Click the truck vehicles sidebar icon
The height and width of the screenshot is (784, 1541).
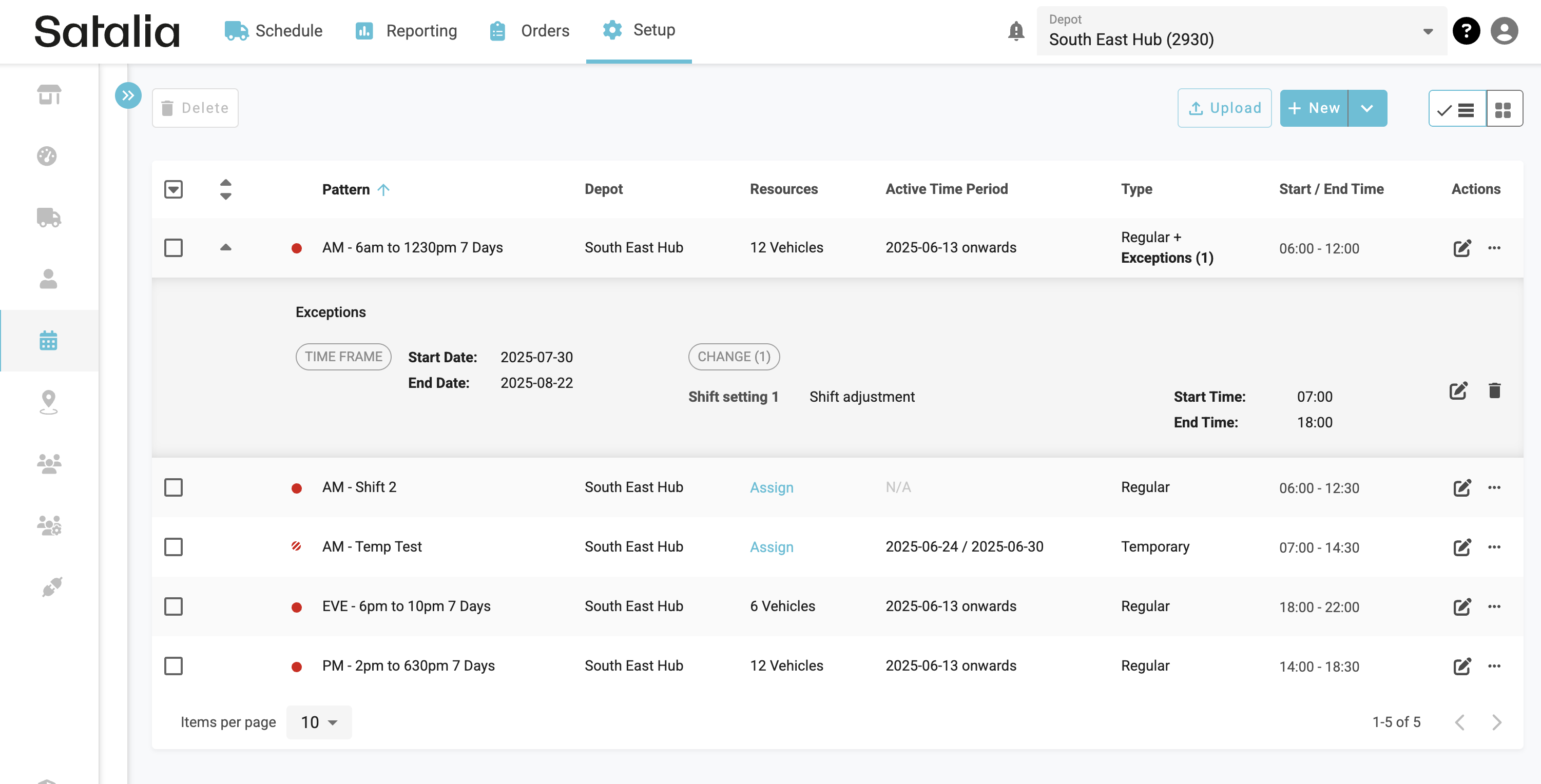click(48, 217)
